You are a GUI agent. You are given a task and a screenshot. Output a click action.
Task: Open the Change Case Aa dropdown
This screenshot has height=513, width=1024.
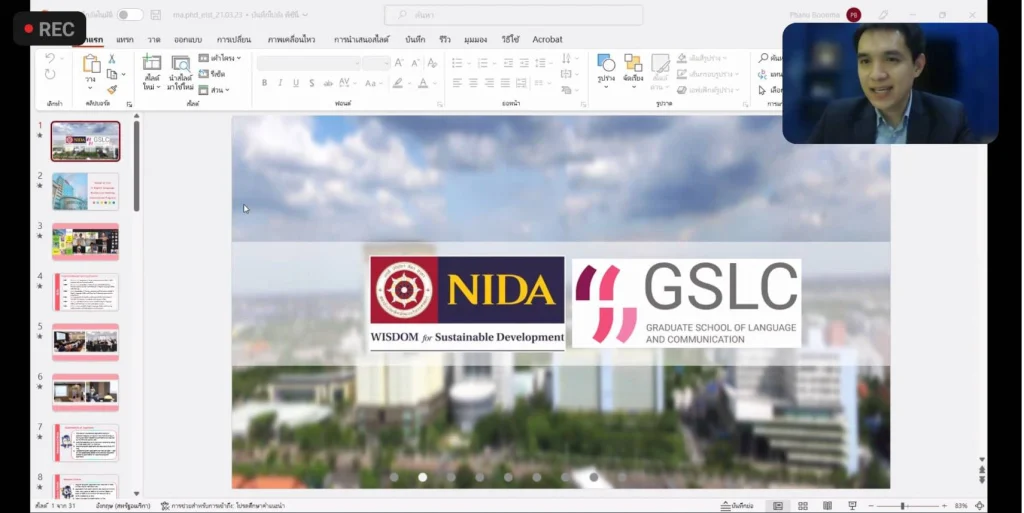point(373,83)
